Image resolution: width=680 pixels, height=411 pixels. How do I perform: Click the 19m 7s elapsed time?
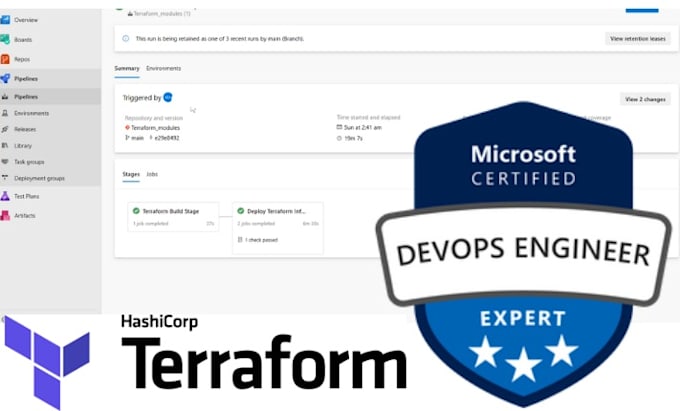353,138
